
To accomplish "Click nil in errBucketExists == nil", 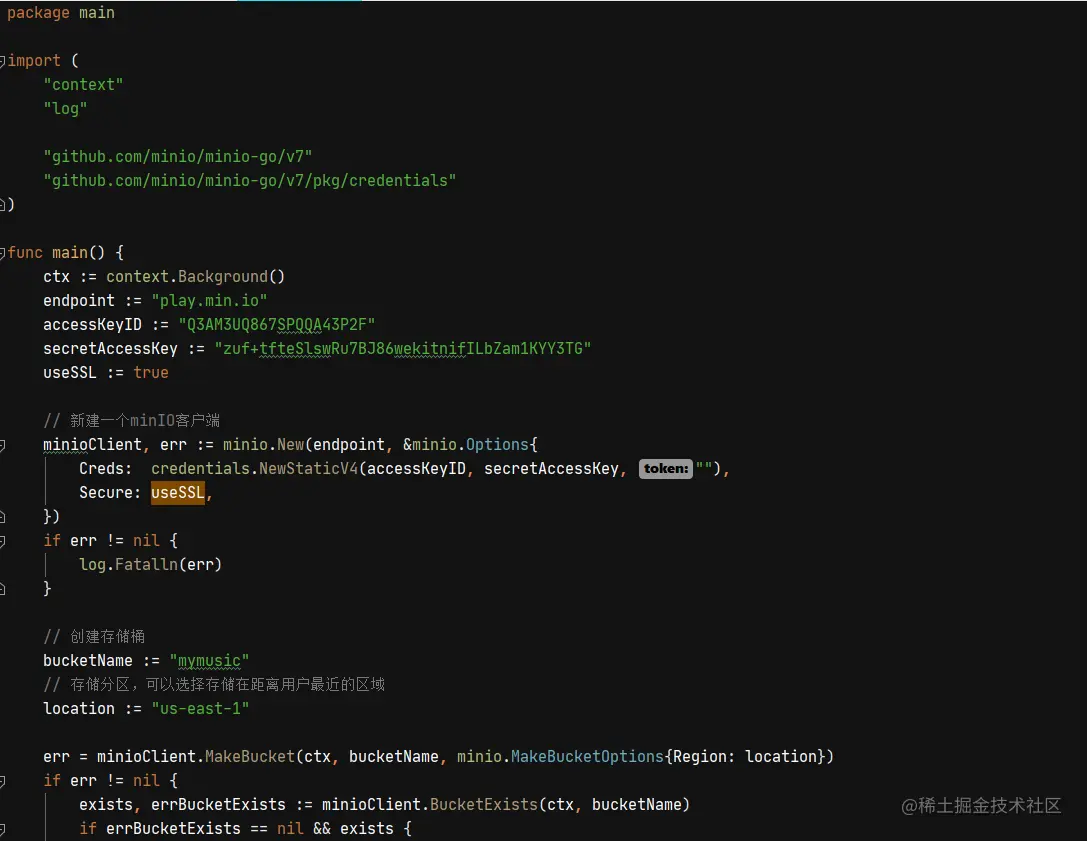I will pos(290,829).
